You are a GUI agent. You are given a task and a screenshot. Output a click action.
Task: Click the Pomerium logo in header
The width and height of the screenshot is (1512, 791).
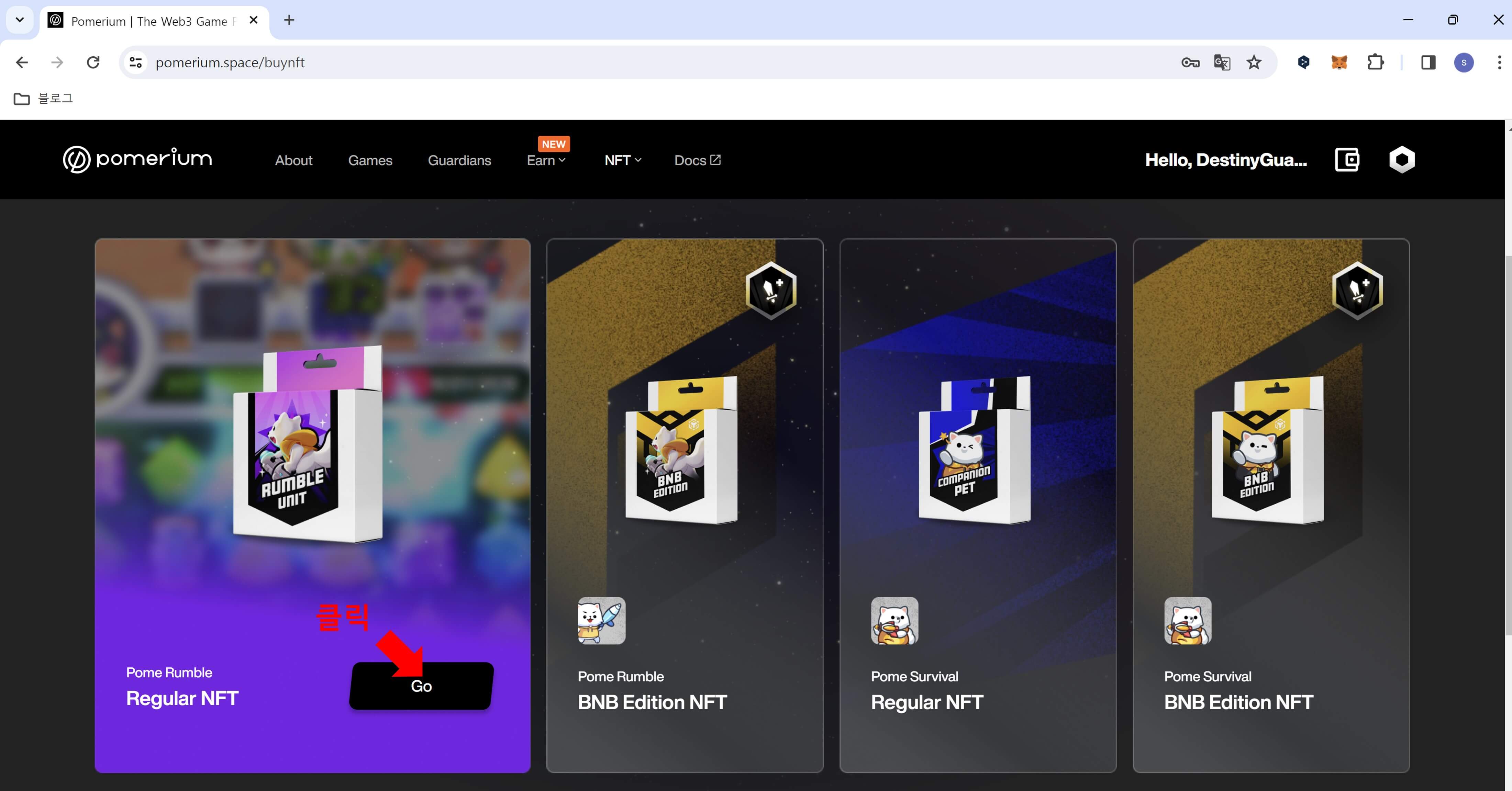coord(137,160)
